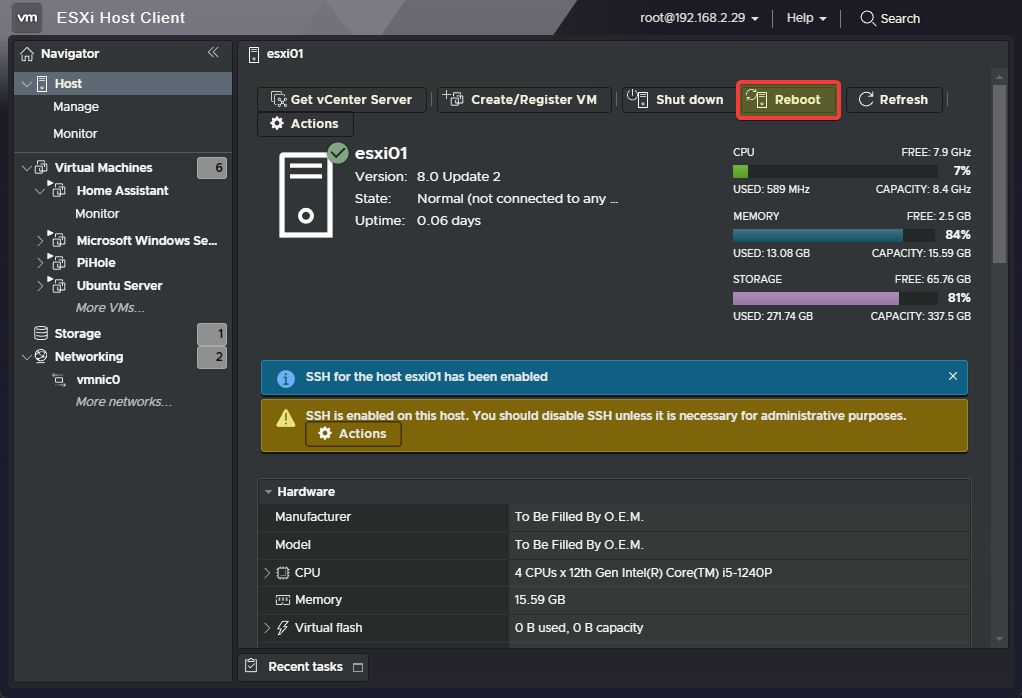The image size is (1022, 698).
Task: Reboot the esxi01 host
Action: 788,100
